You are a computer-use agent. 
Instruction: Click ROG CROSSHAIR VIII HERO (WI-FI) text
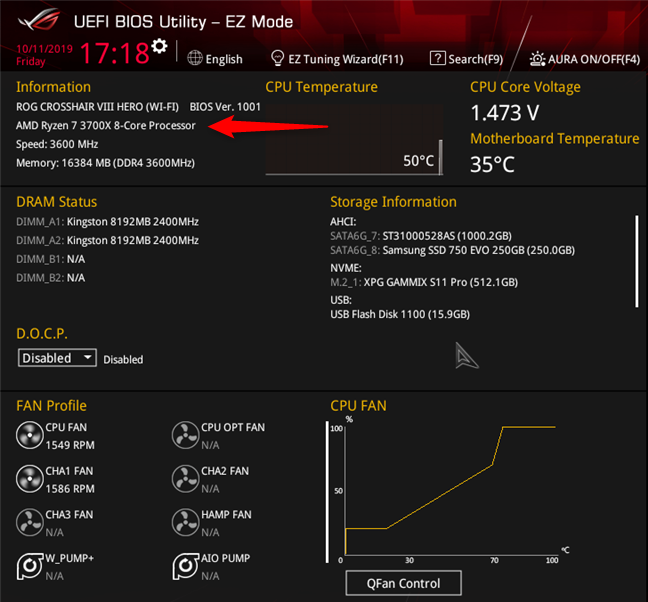pos(97,107)
